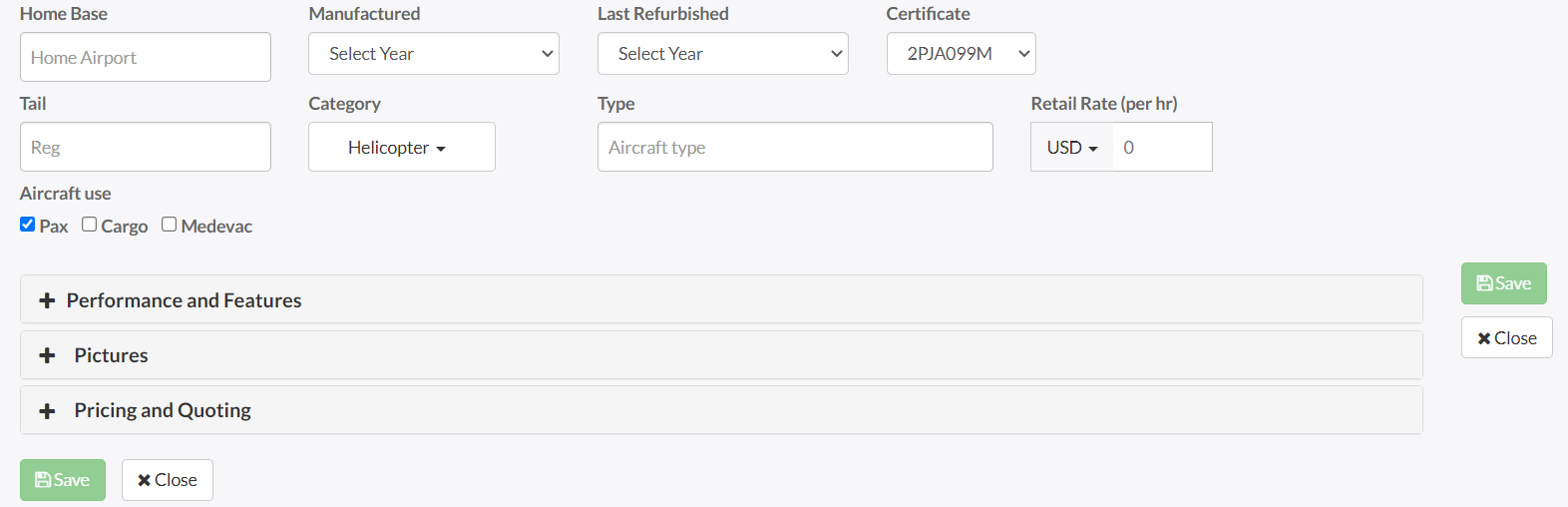Click plus icon beside Pricing and Quoting
Image resolution: width=1568 pixels, height=507 pixels.
tap(47, 411)
